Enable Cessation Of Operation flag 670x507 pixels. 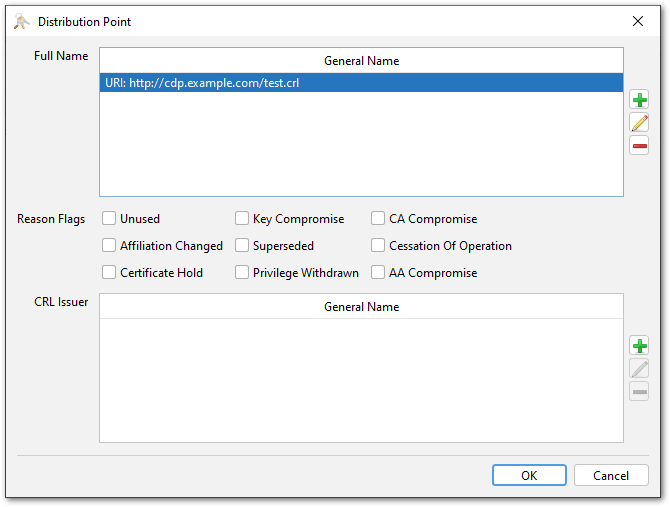pyautogui.click(x=379, y=246)
